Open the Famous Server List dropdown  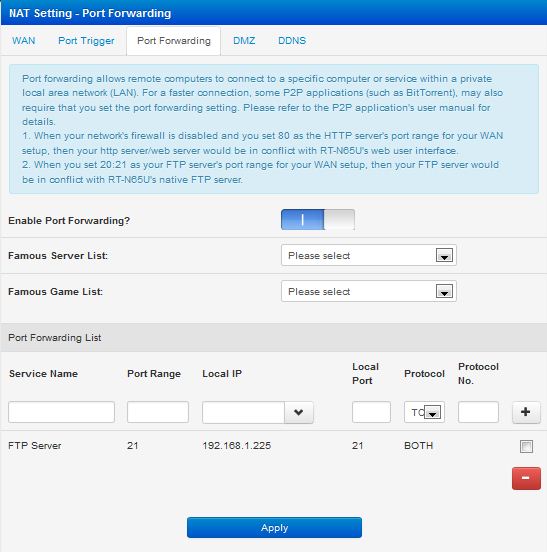pos(369,255)
